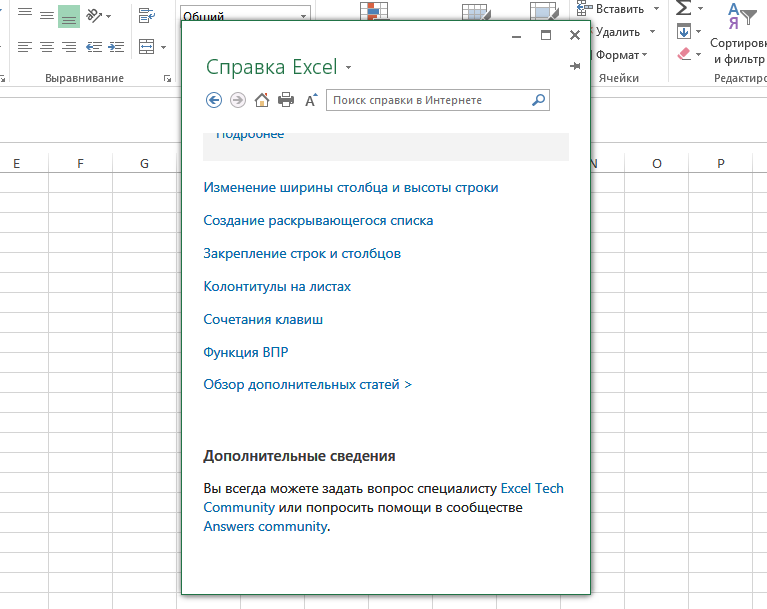Open the Help home page icon
Screen dimensions: 767x609
(262, 100)
